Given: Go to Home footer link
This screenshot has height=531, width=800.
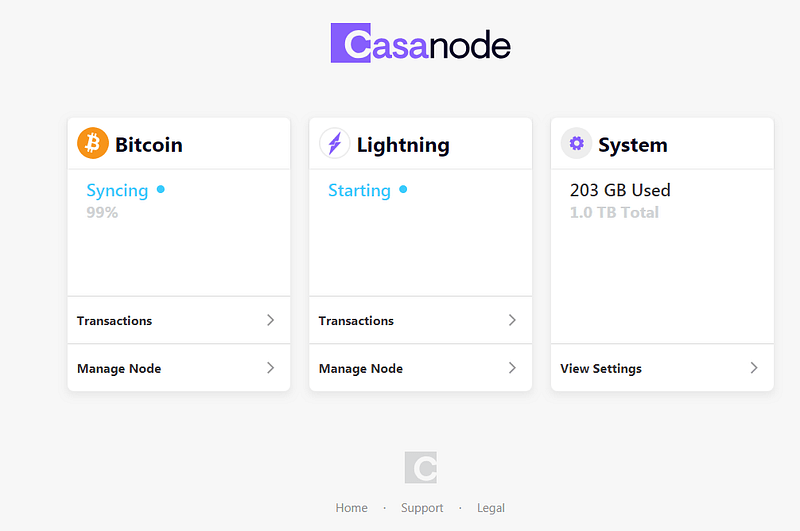Looking at the screenshot, I should pos(352,508).
